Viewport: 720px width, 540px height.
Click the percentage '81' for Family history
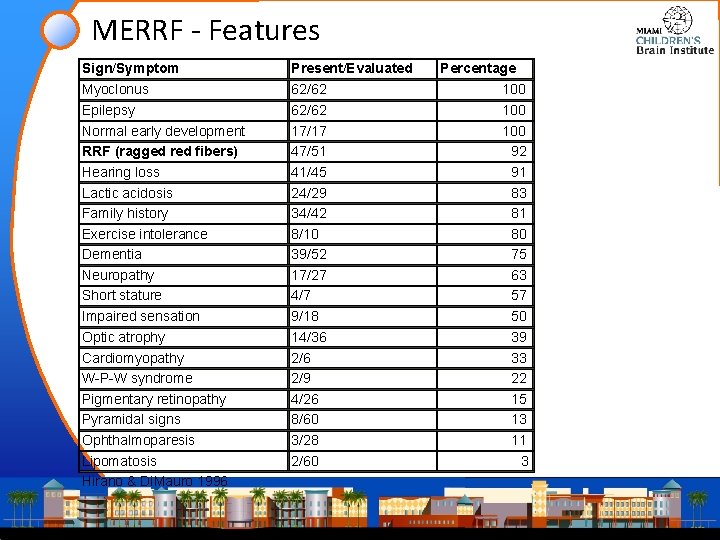coord(518,214)
